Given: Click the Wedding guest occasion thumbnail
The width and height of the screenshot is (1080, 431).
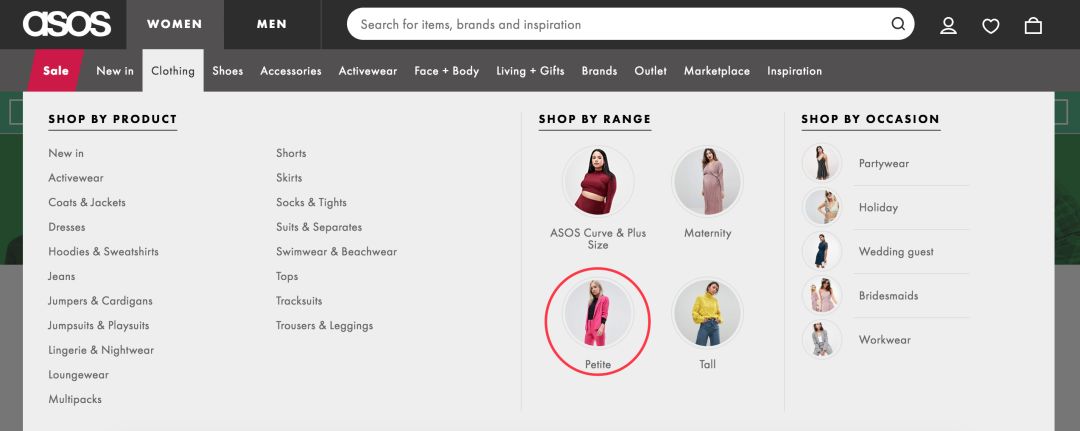Looking at the screenshot, I should [822, 251].
